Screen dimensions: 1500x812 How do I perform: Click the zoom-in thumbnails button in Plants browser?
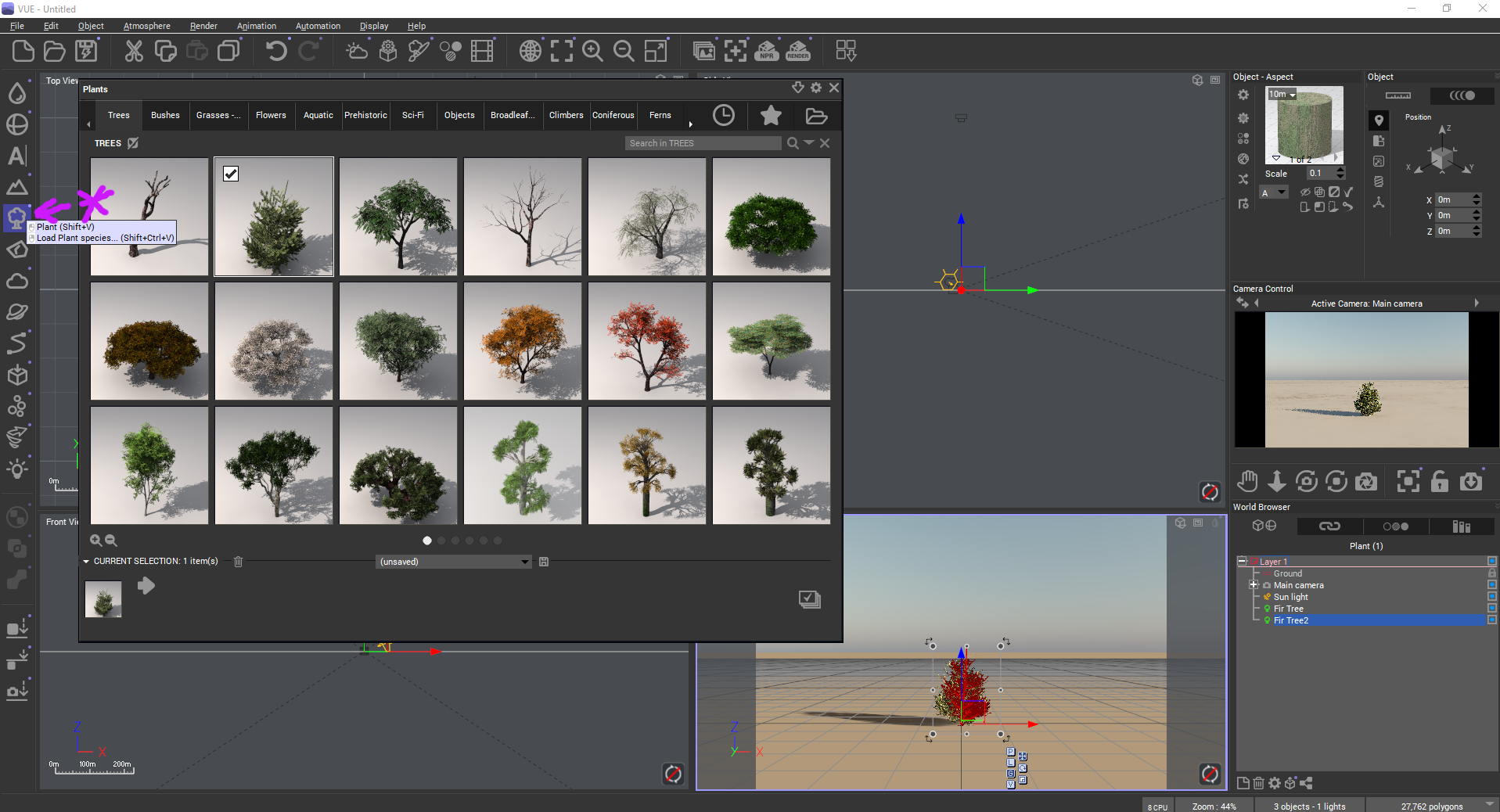[95, 541]
